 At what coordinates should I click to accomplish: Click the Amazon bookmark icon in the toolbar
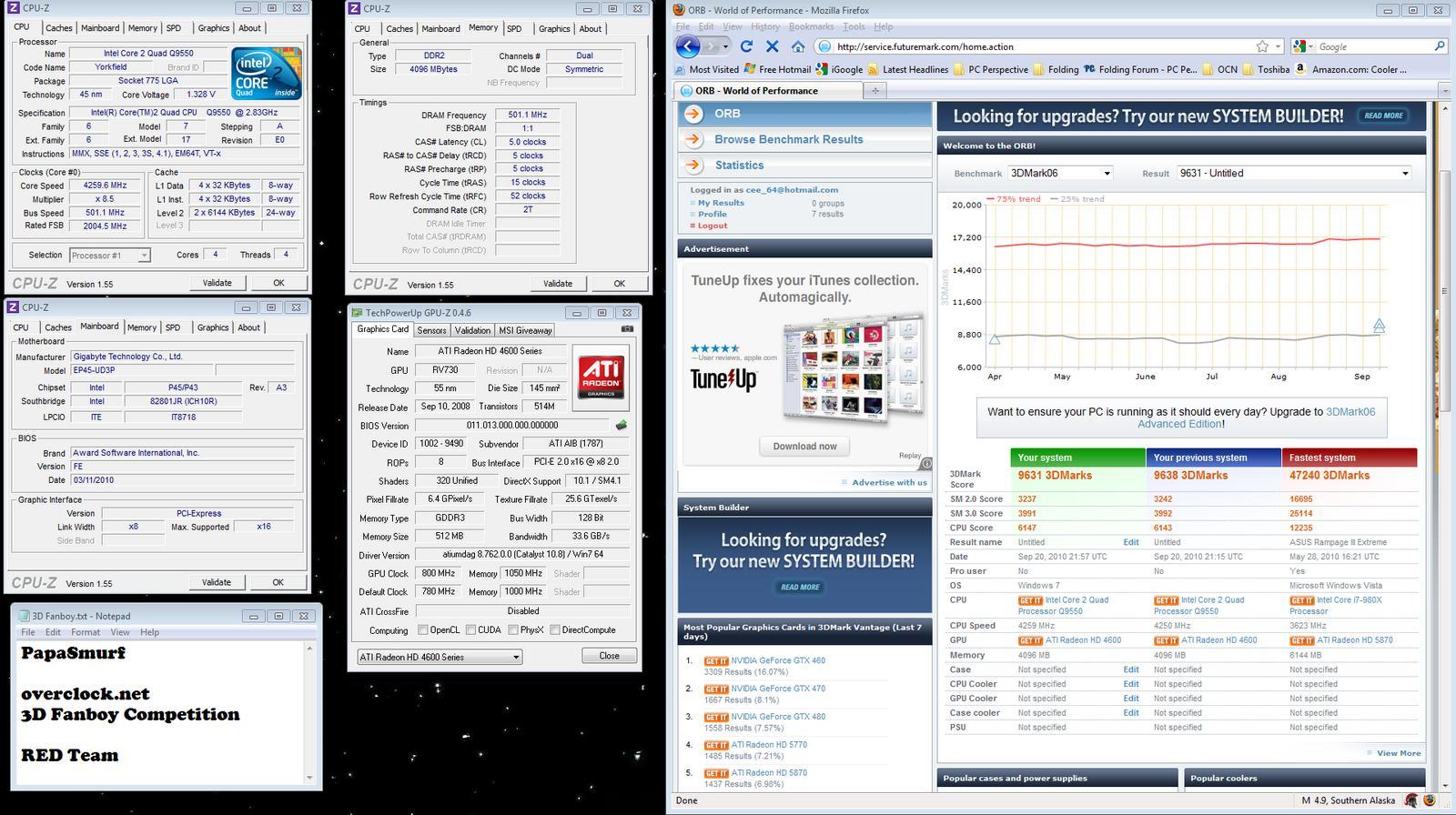tap(1302, 69)
